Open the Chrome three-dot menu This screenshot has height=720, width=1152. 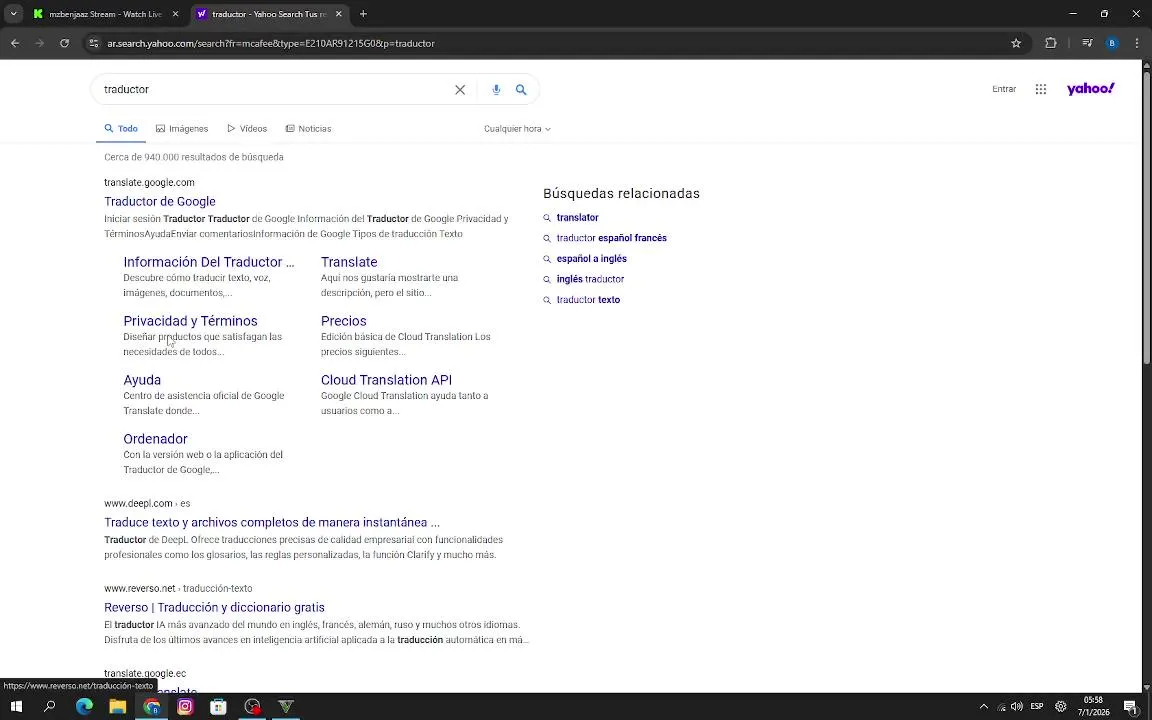(1137, 43)
